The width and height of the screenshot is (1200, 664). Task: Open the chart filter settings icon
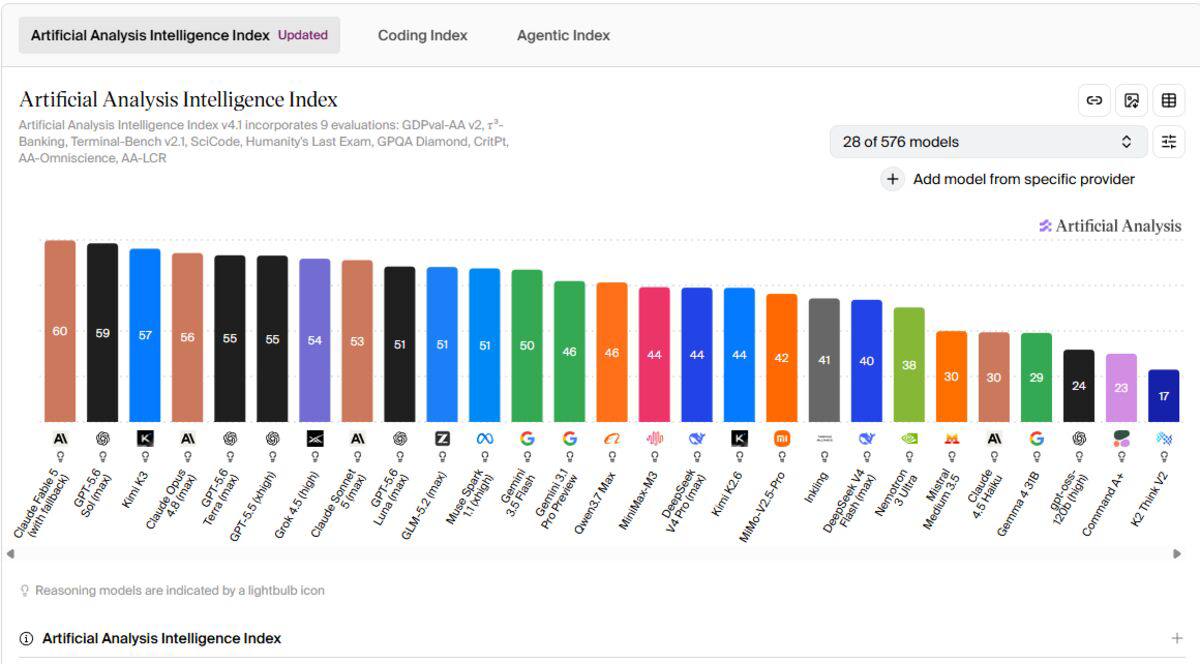coord(1168,141)
